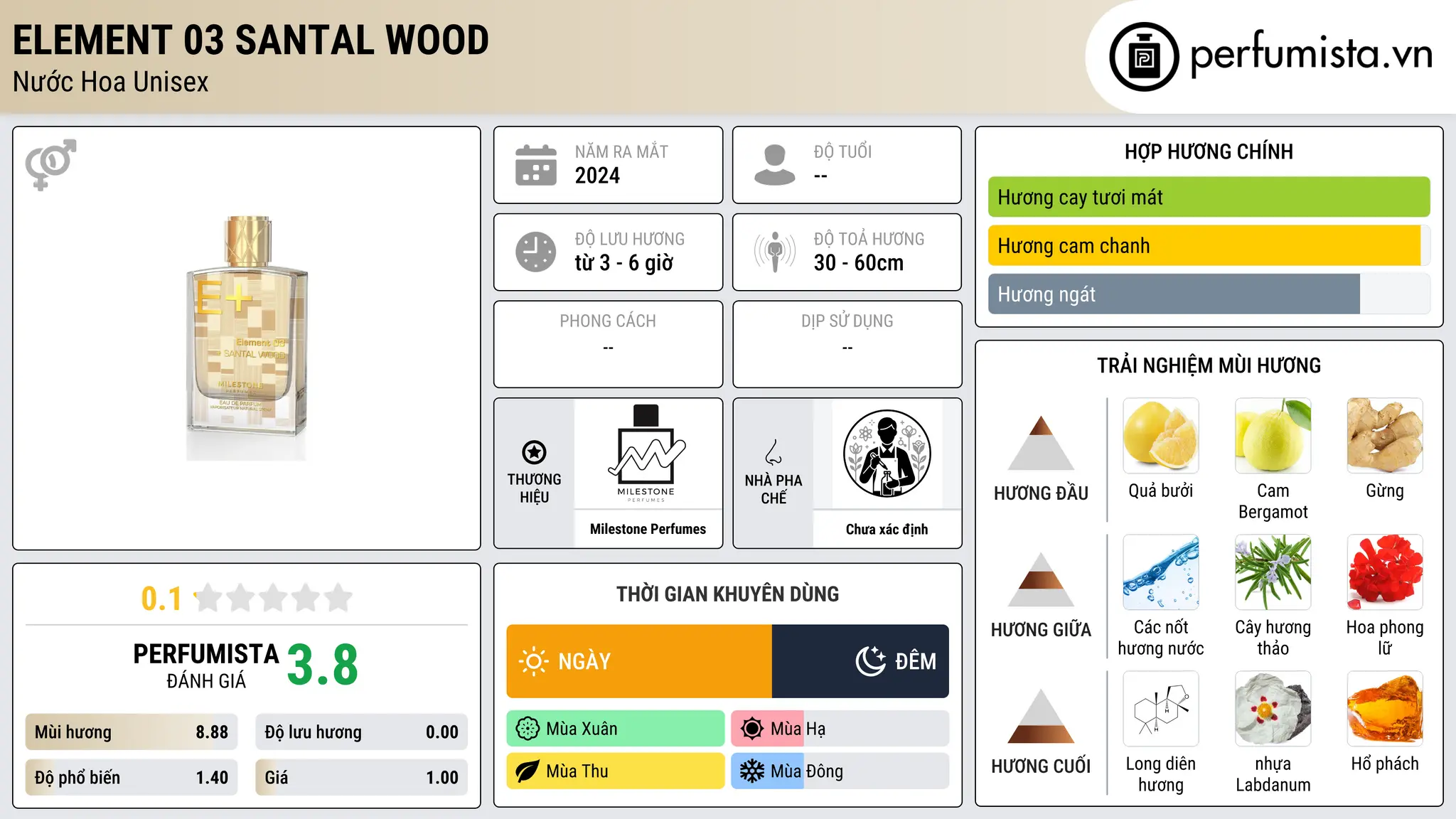Click the longevity value từ 3 - 6 giờ

pos(623,263)
